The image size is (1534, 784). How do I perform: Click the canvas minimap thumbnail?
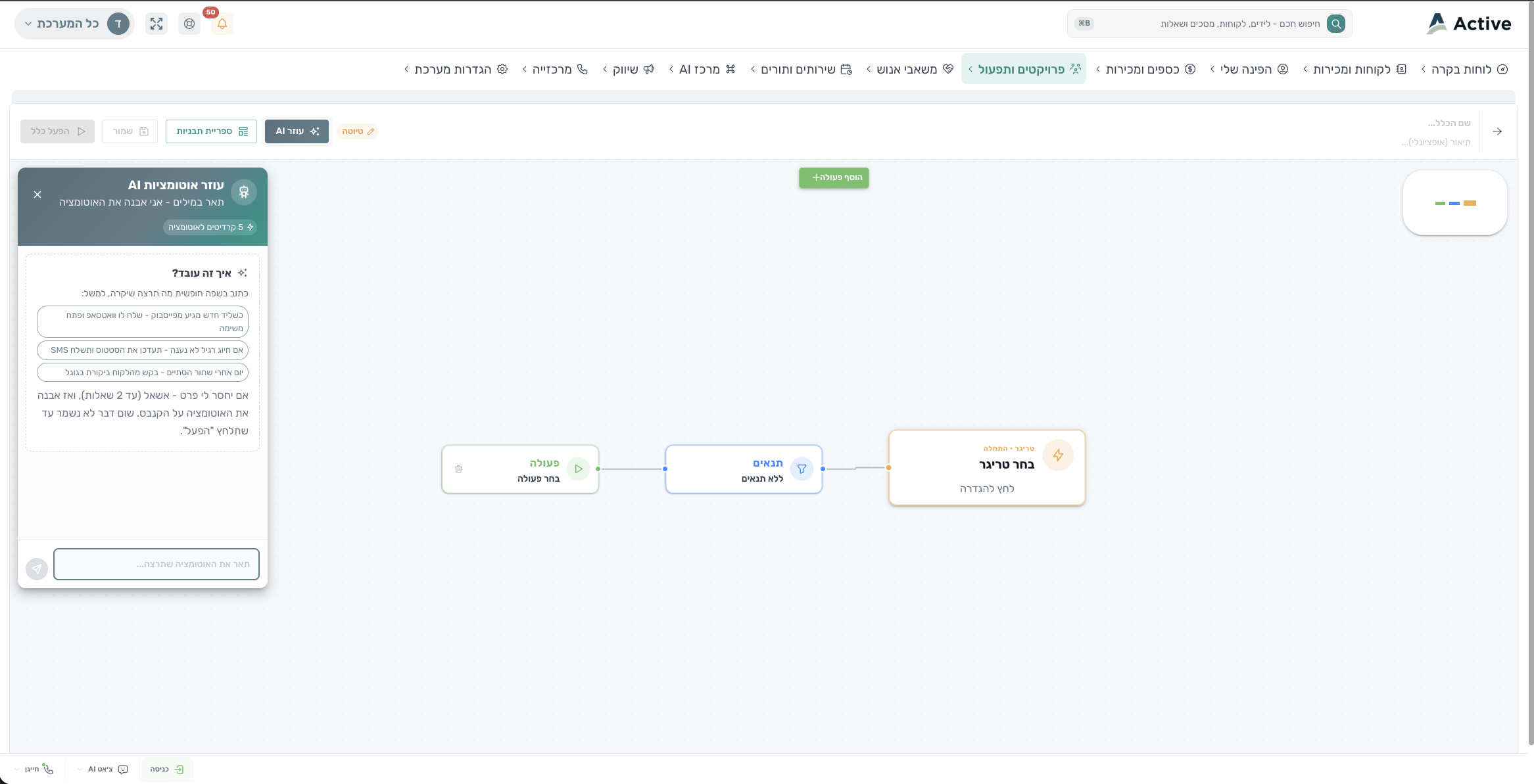pos(1455,203)
